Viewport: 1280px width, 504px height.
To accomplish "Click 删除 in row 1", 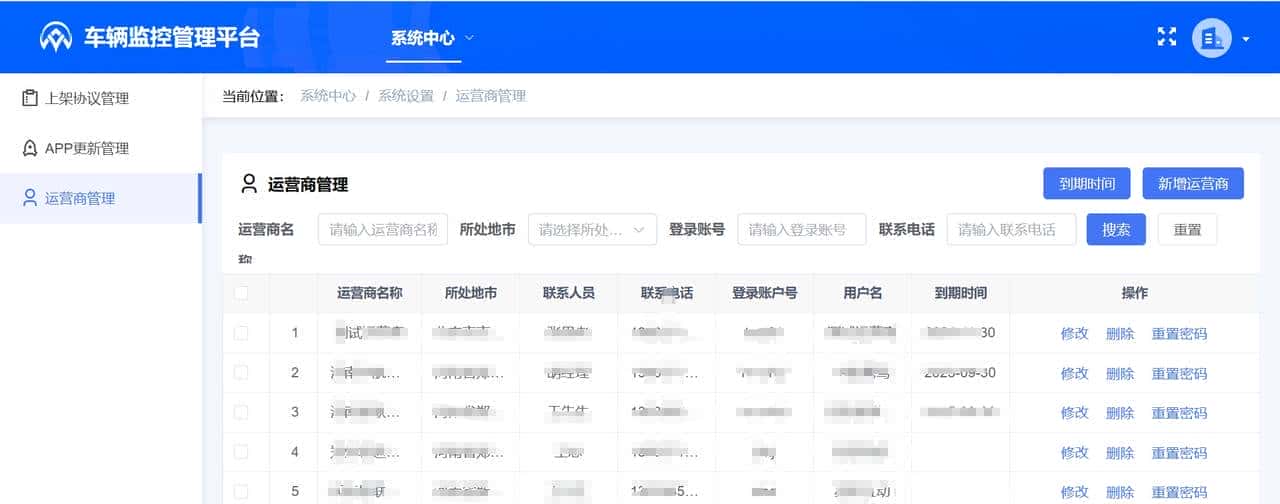I will pyautogui.click(x=1120, y=333).
